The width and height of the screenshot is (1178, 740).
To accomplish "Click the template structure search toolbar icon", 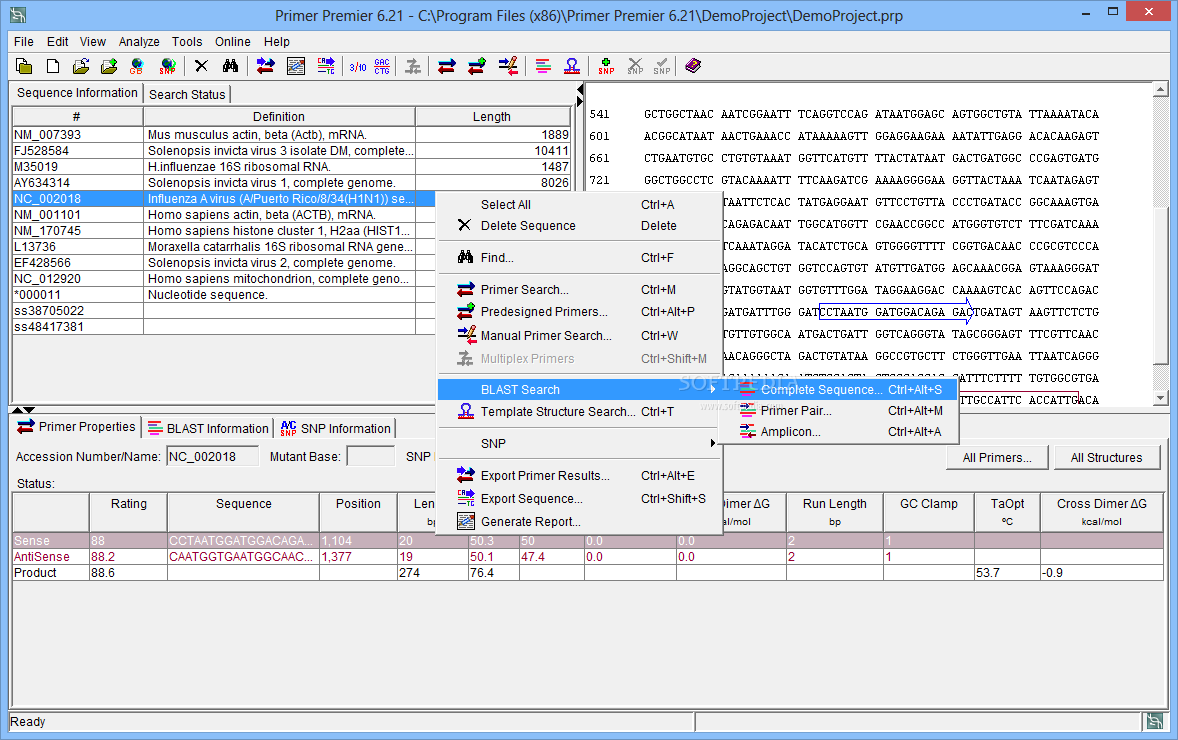I will coord(572,66).
